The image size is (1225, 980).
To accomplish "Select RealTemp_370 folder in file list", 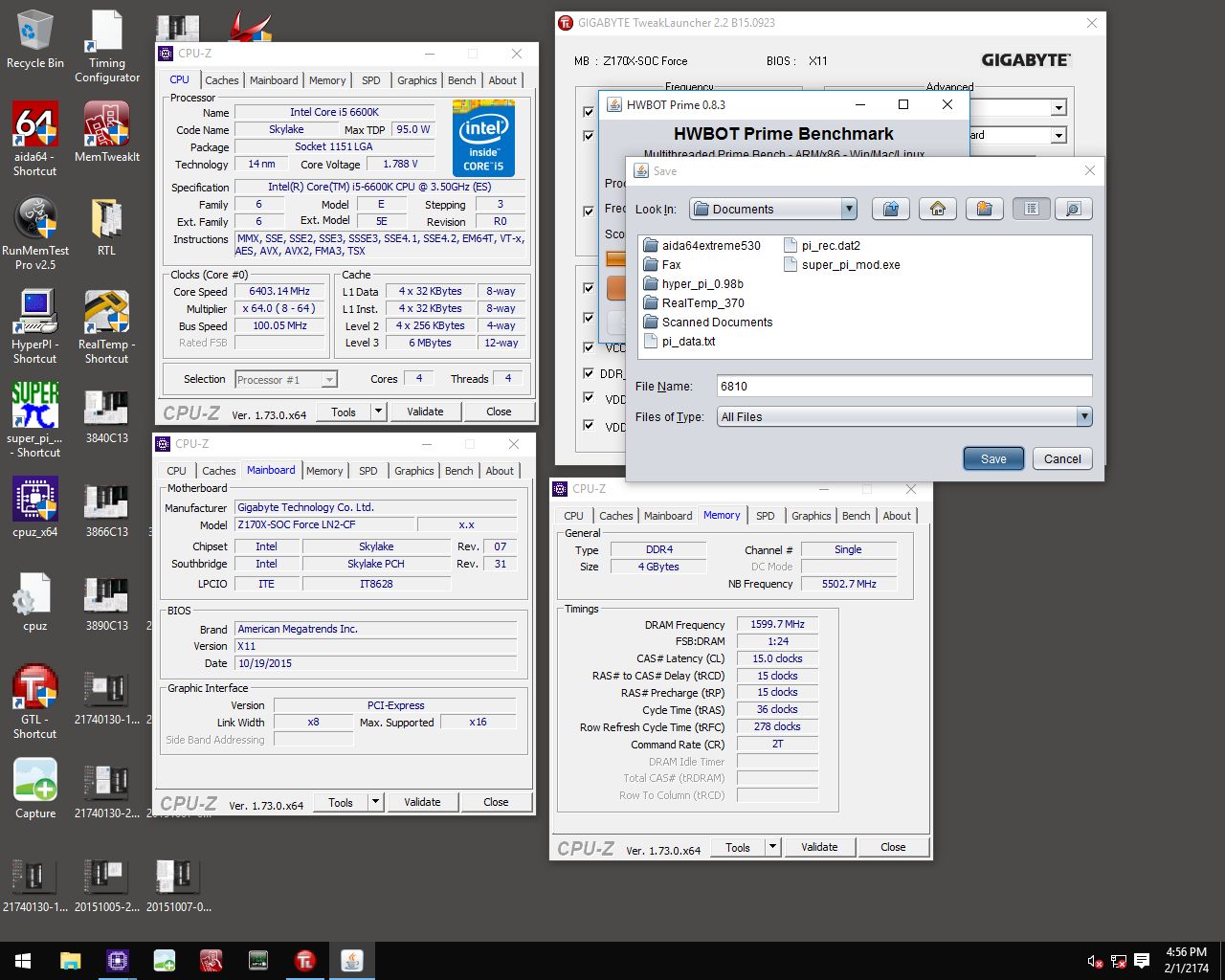I will tap(694, 303).
